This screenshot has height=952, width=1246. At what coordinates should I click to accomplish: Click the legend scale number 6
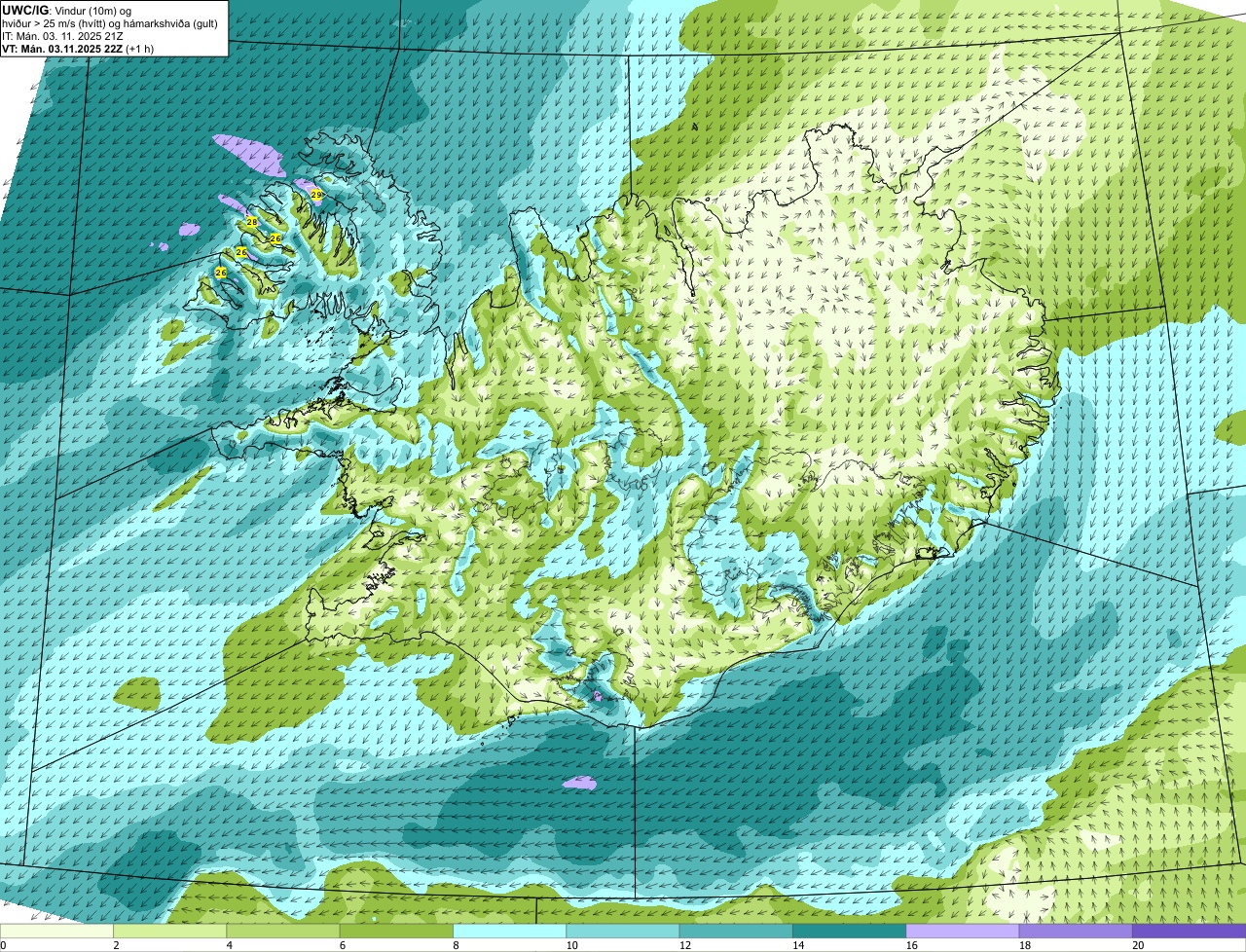(343, 945)
